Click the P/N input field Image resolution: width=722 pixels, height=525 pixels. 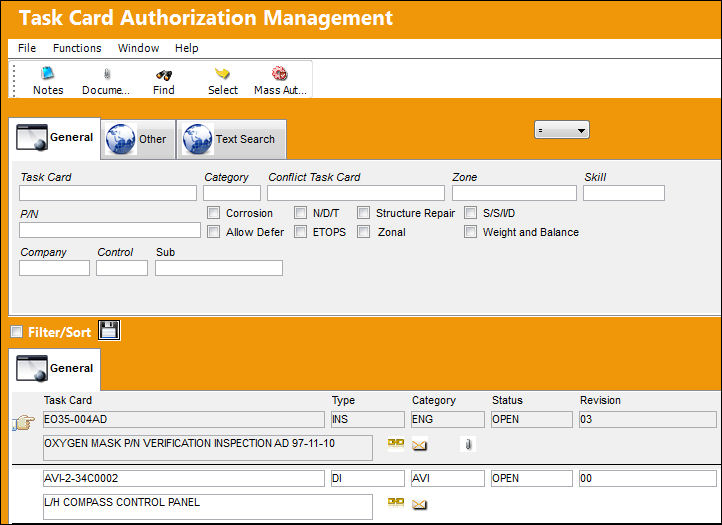[x=110, y=230]
